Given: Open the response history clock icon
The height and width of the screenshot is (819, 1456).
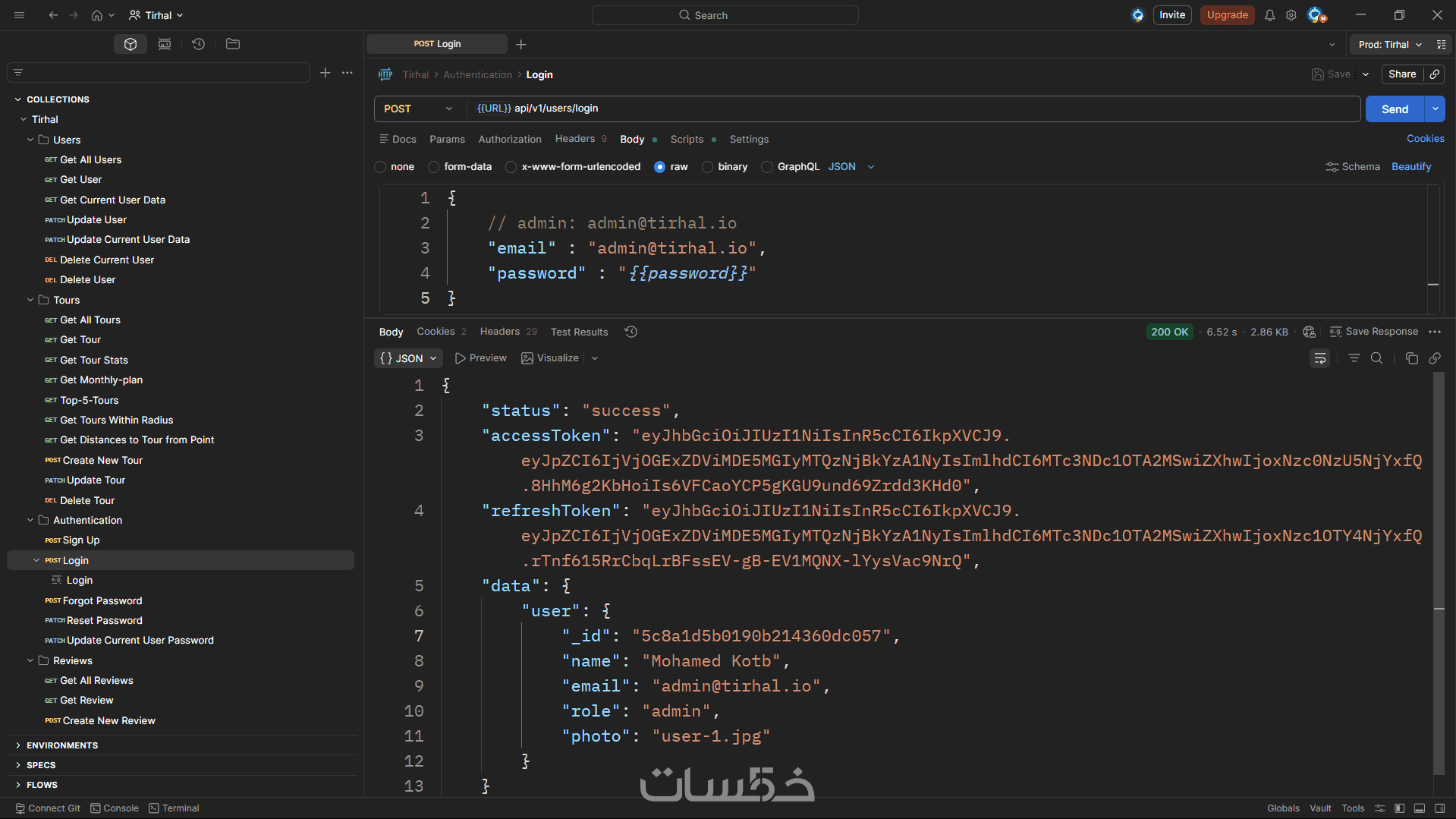Looking at the screenshot, I should click(631, 332).
